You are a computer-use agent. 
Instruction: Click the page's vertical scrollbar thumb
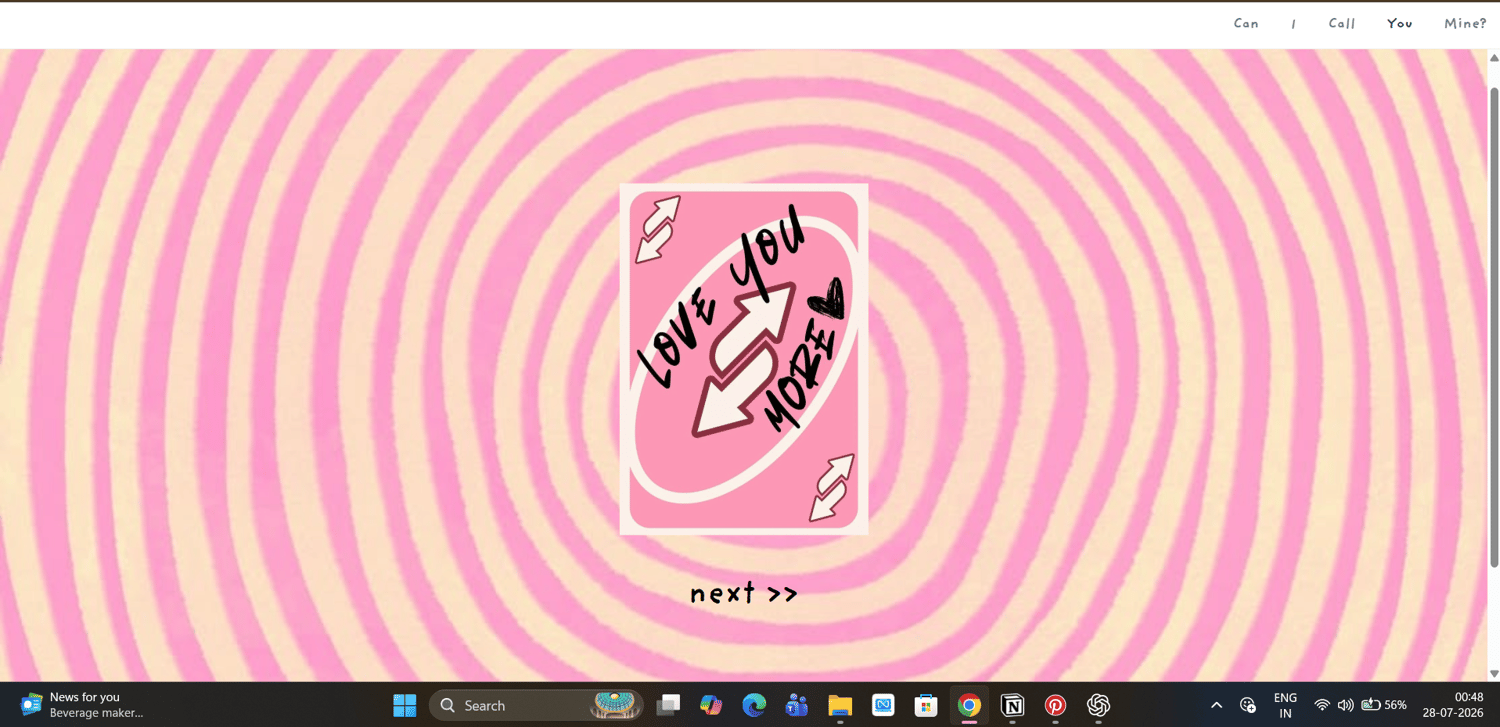pyautogui.click(x=1494, y=327)
